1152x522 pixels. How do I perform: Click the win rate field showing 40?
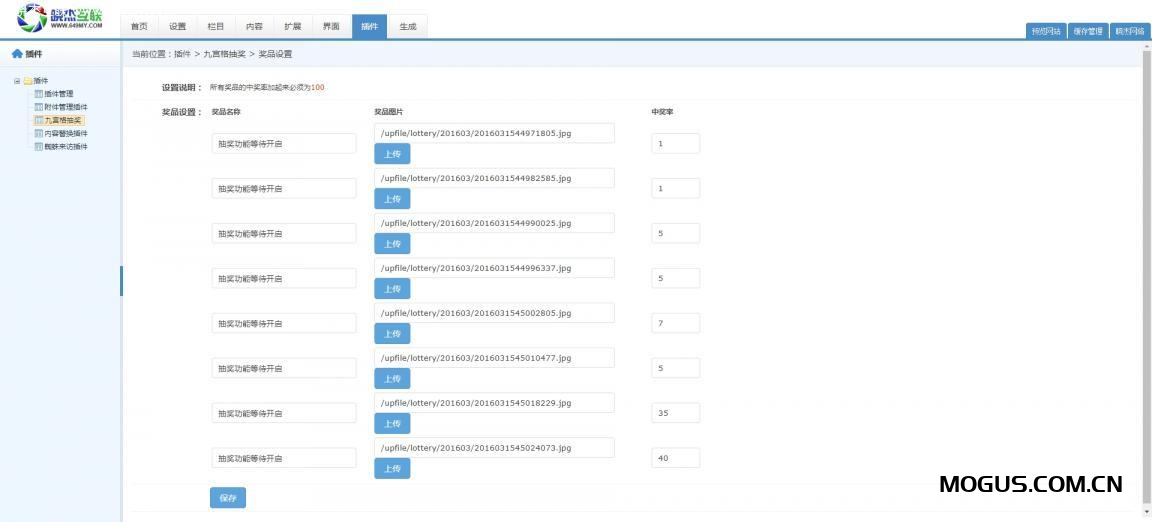[x=675, y=458]
